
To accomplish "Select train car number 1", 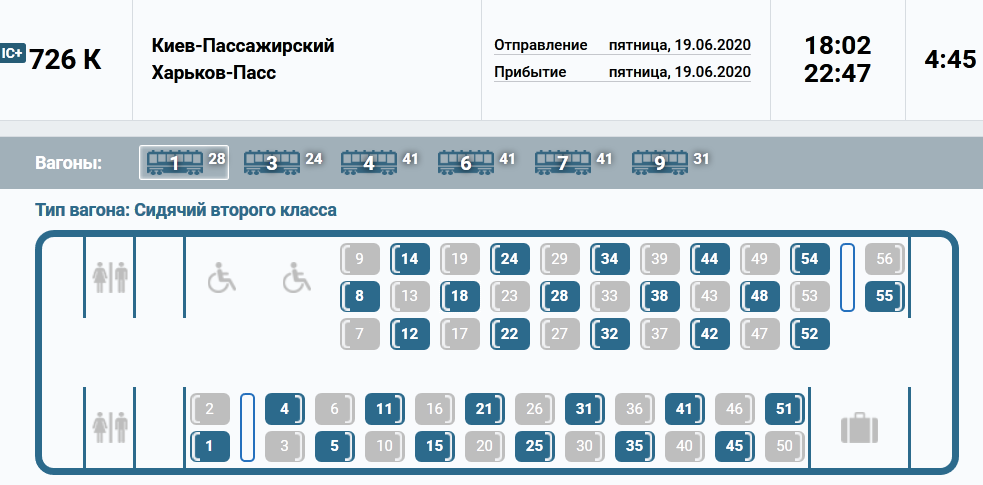I will click(x=183, y=161).
